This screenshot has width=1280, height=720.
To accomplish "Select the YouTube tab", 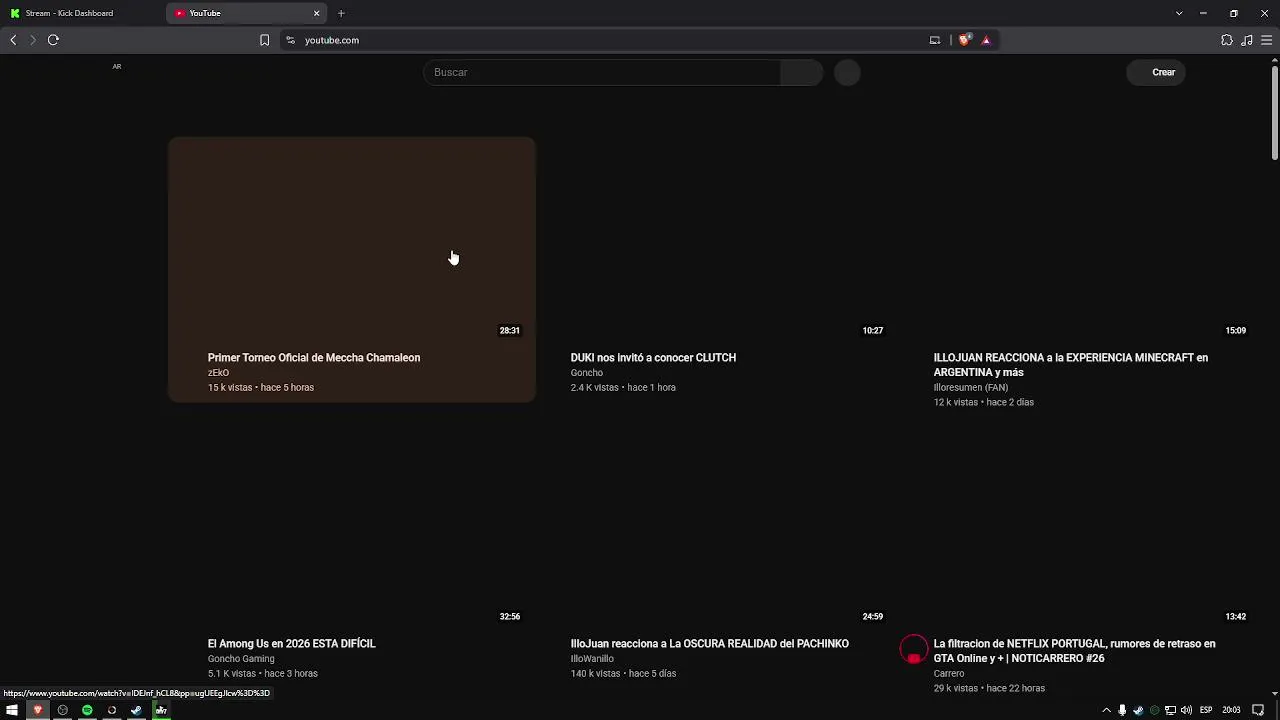I will pos(246,13).
